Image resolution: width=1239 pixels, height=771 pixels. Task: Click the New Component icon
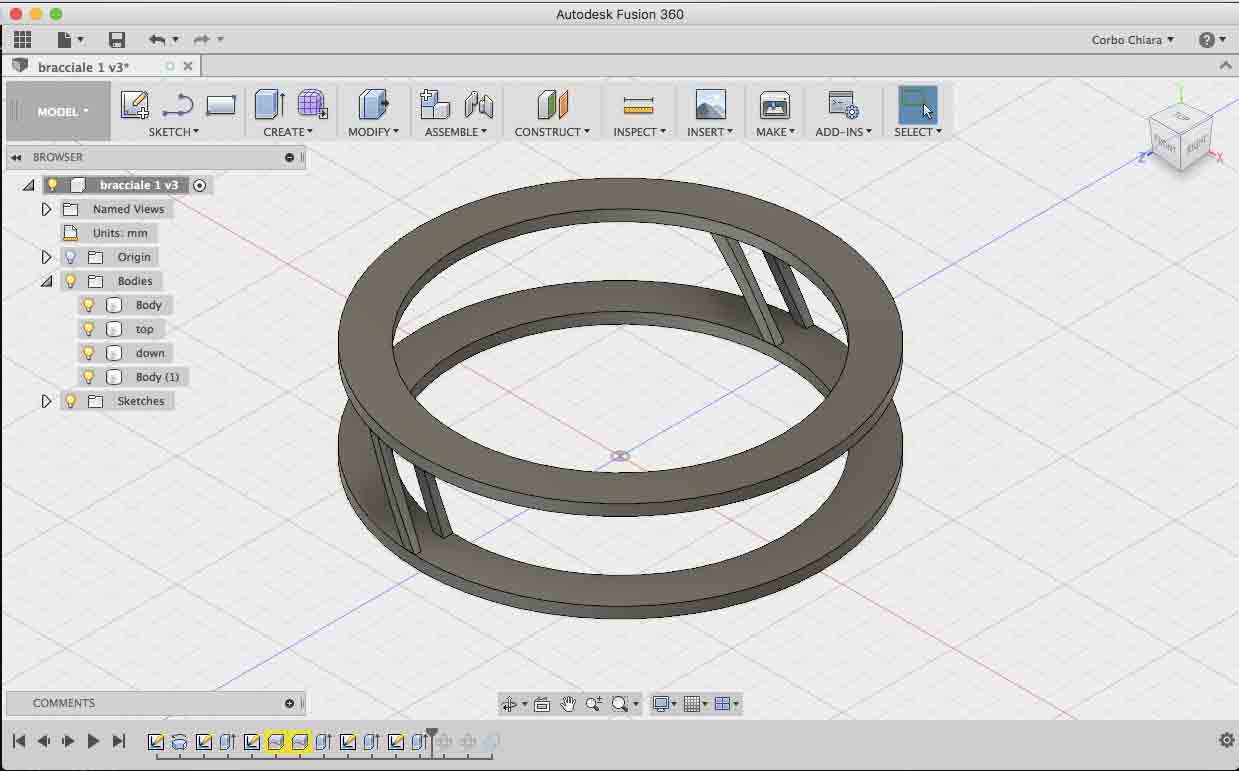pyautogui.click(x=435, y=104)
